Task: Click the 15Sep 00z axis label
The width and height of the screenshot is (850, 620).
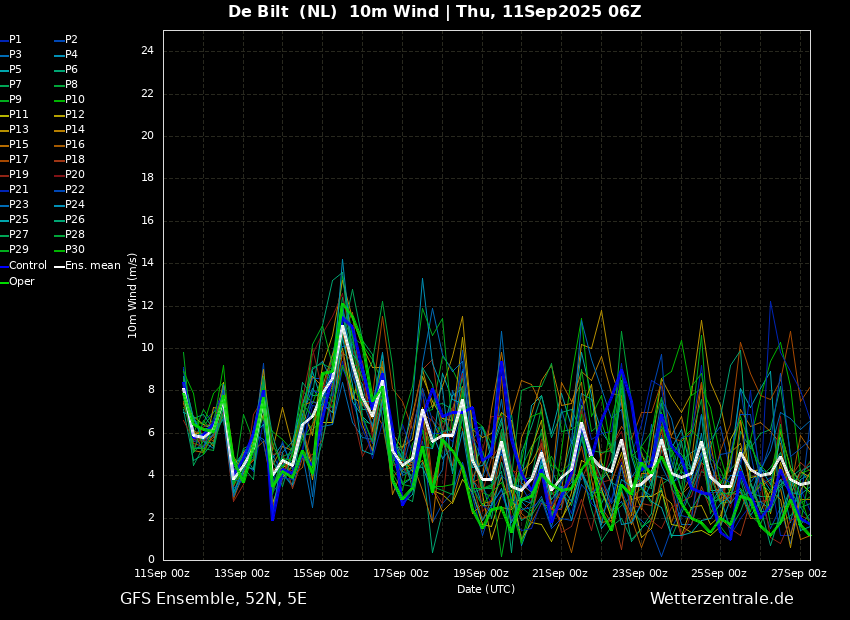Action: point(321,573)
